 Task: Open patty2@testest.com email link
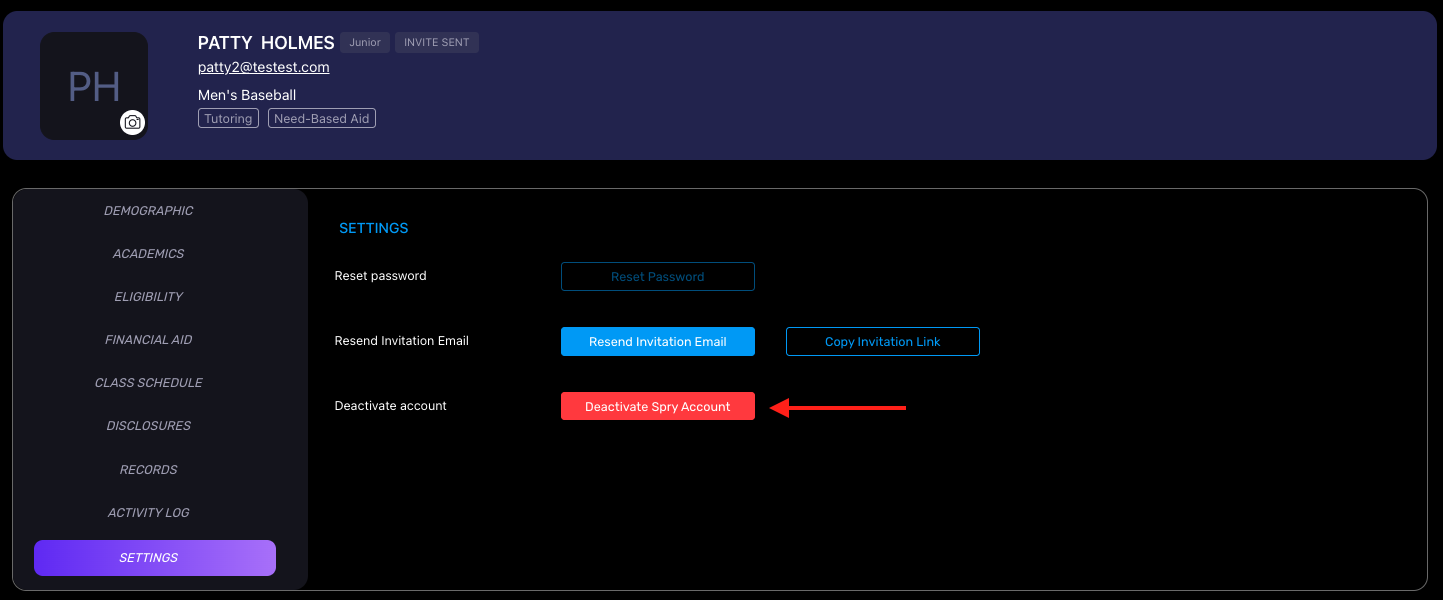pos(264,67)
